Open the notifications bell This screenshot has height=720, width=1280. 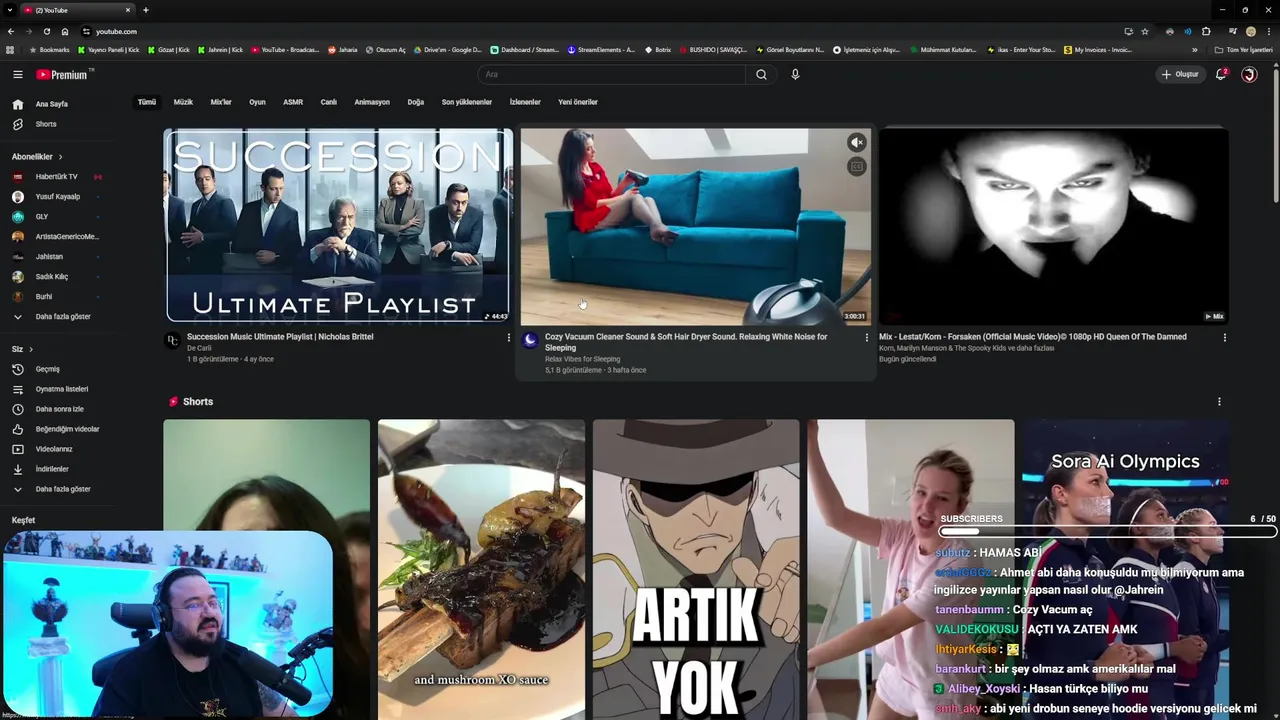pos(1221,74)
